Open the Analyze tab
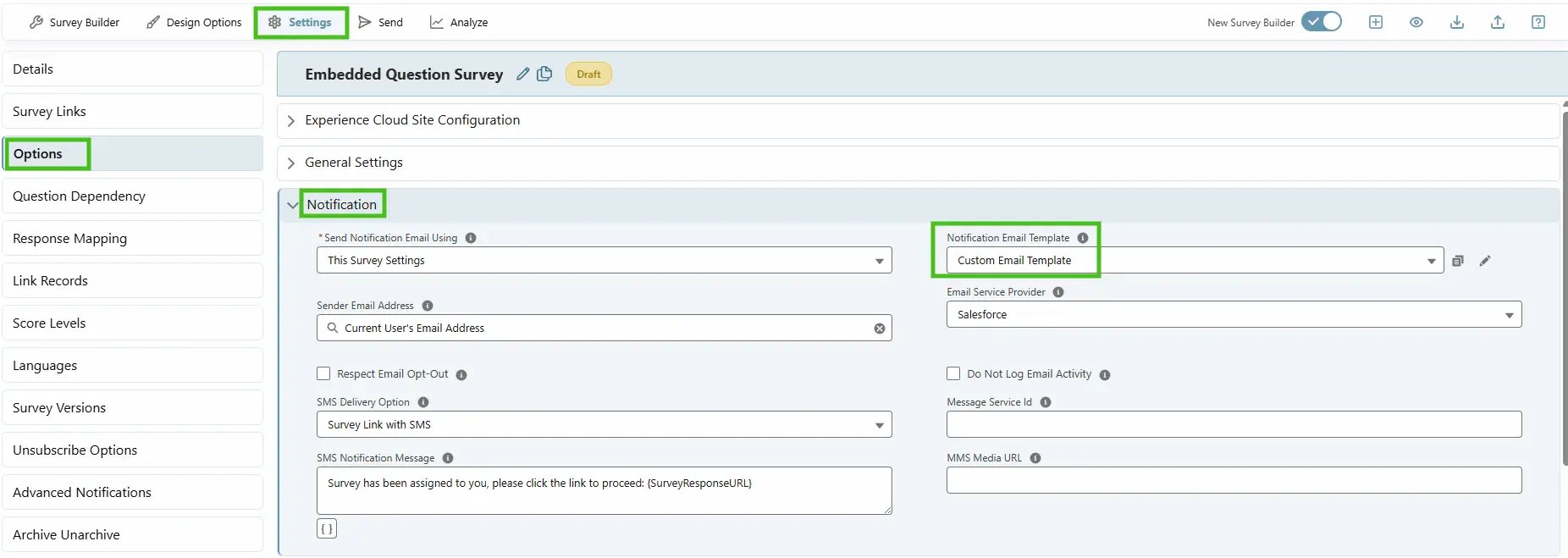 click(x=459, y=22)
